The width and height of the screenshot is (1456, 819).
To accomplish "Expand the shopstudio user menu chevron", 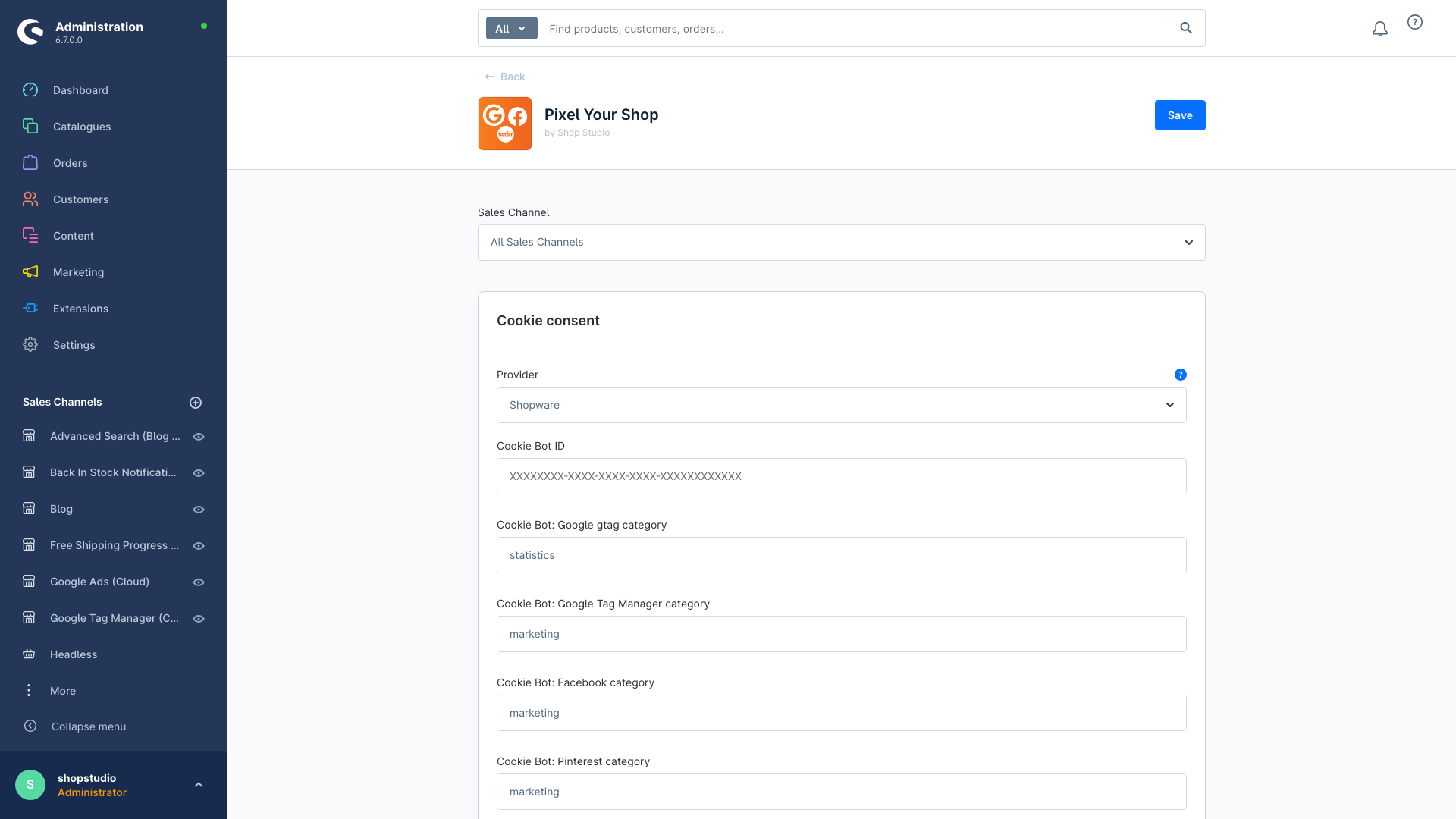I will point(199,785).
